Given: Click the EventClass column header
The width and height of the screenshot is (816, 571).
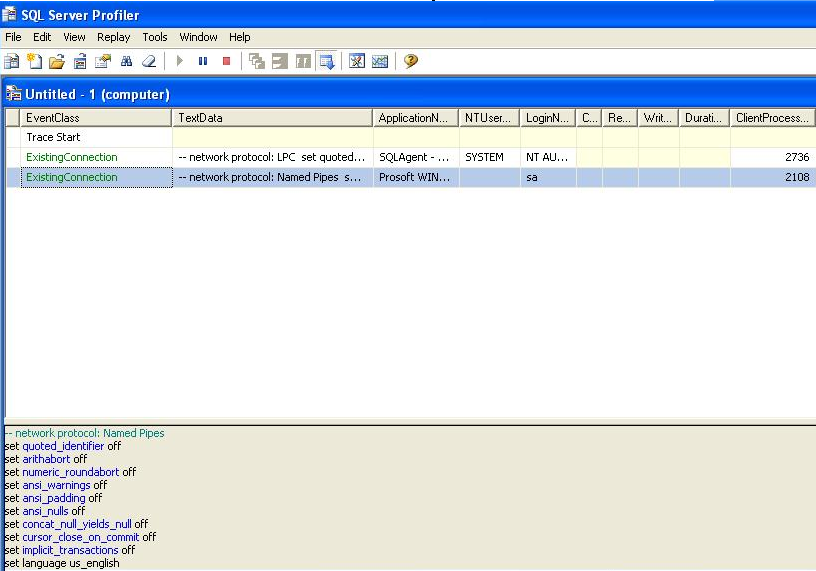Looking at the screenshot, I should tap(96, 118).
